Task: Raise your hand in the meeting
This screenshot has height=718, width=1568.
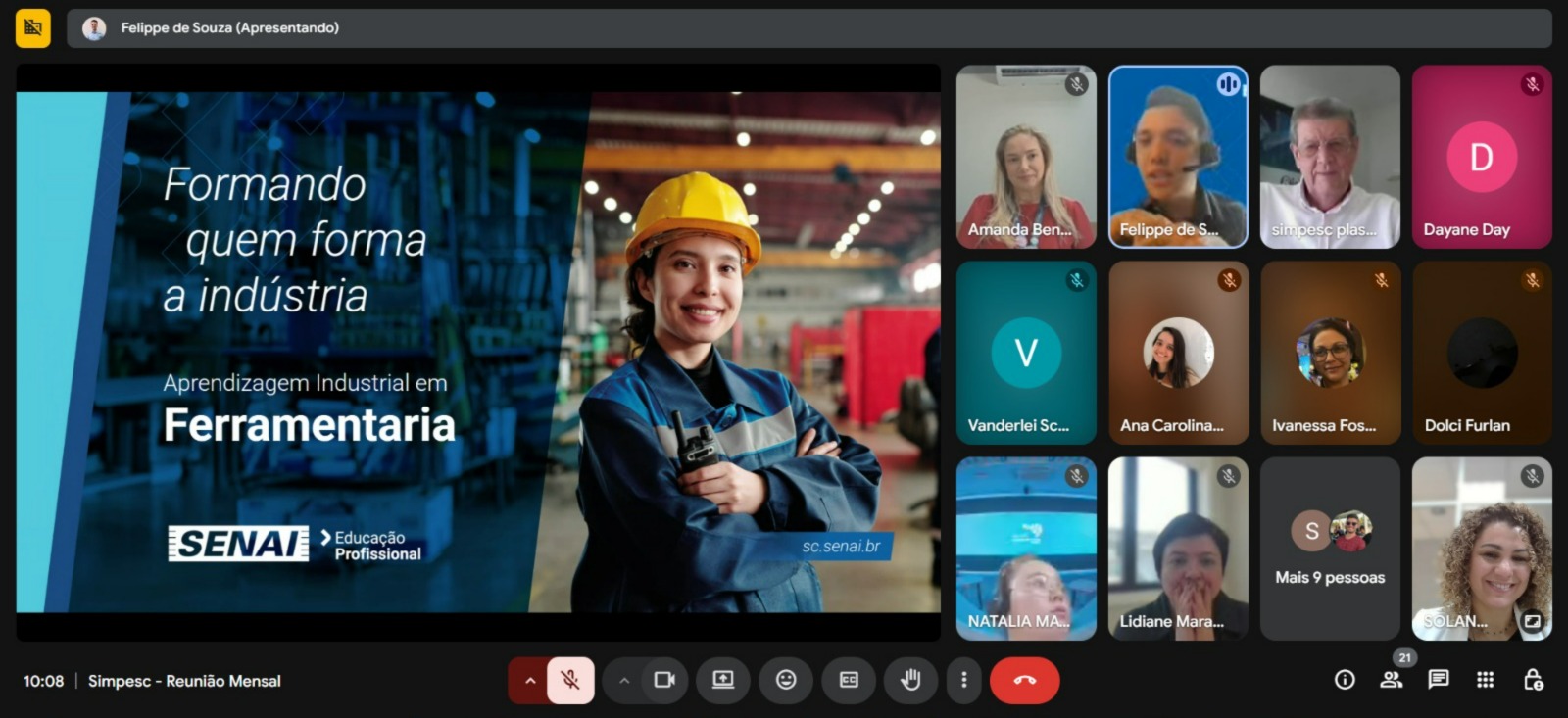Action: click(910, 680)
